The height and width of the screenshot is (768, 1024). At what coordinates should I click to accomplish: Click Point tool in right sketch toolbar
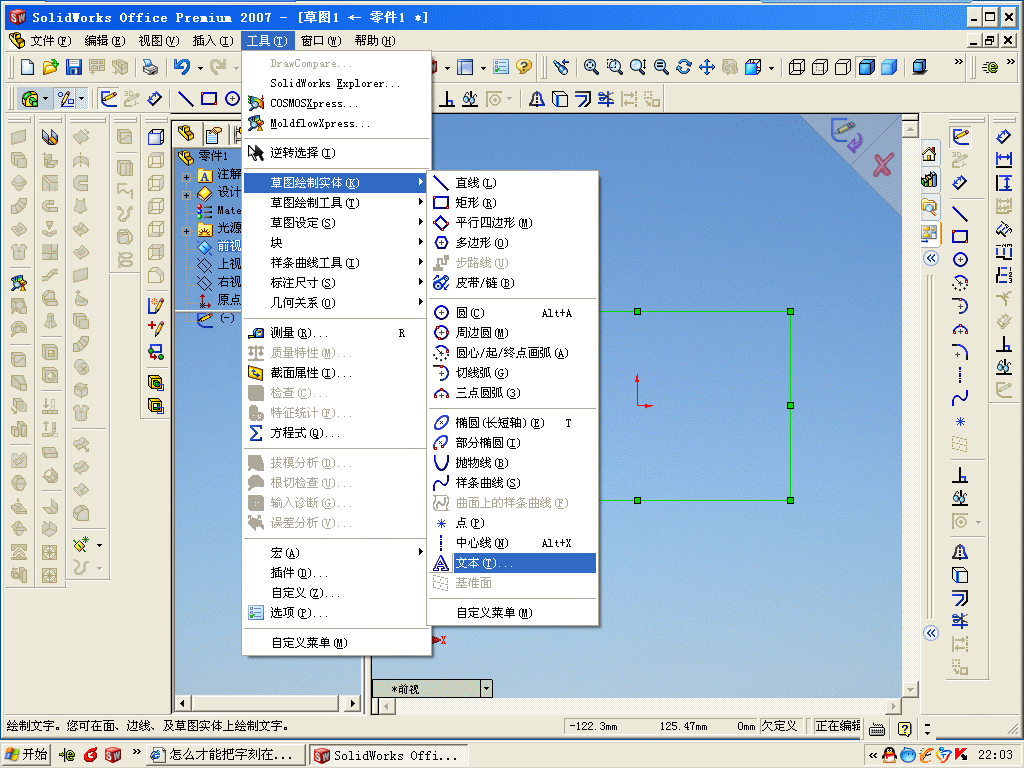tap(959, 421)
